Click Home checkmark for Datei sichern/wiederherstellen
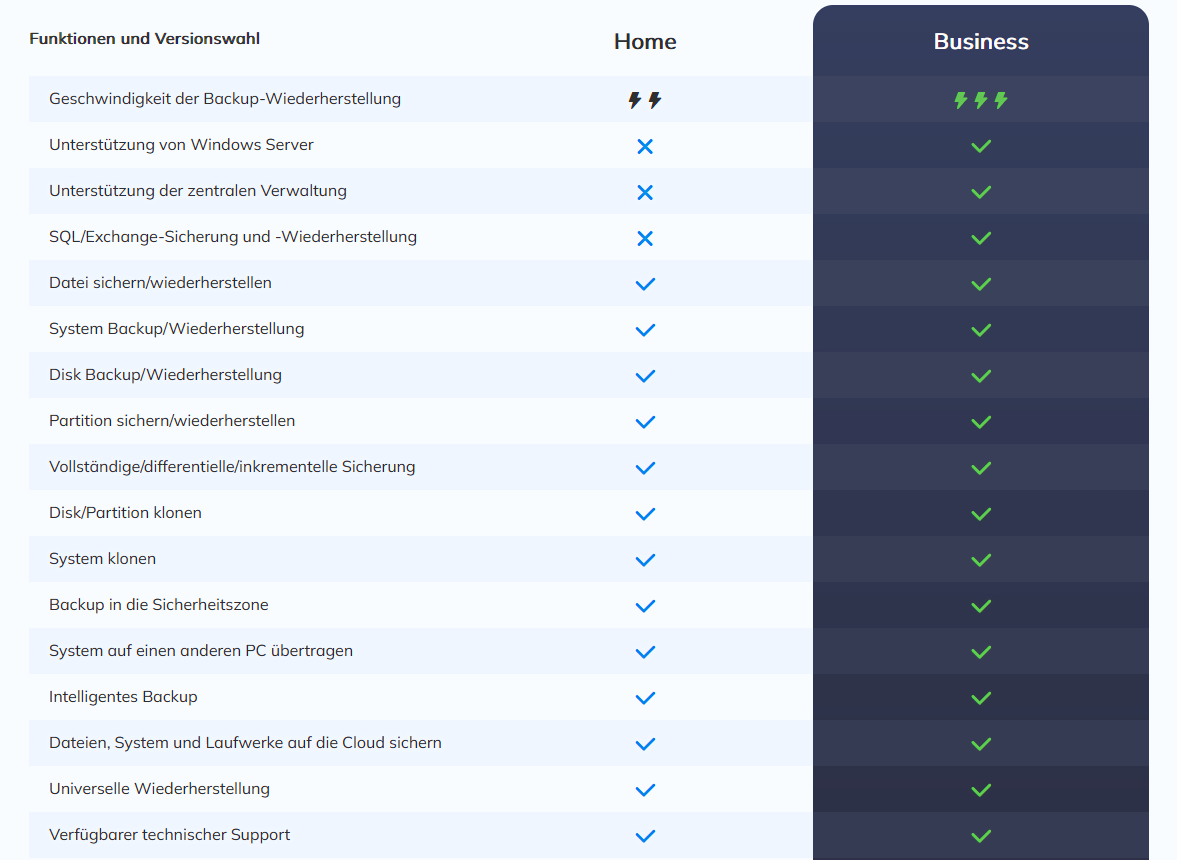Image resolution: width=1177 pixels, height=860 pixels. pyautogui.click(x=645, y=284)
